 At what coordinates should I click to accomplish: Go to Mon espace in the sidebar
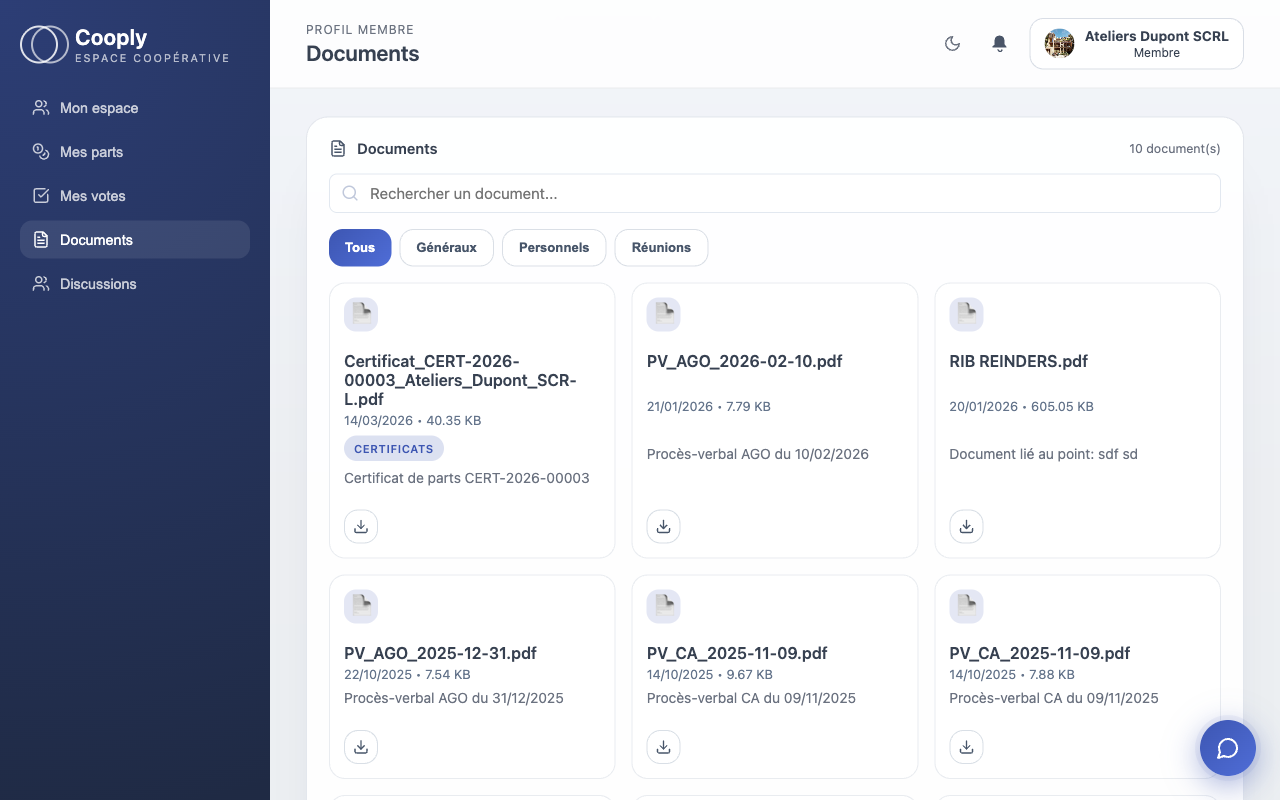[x=135, y=108]
